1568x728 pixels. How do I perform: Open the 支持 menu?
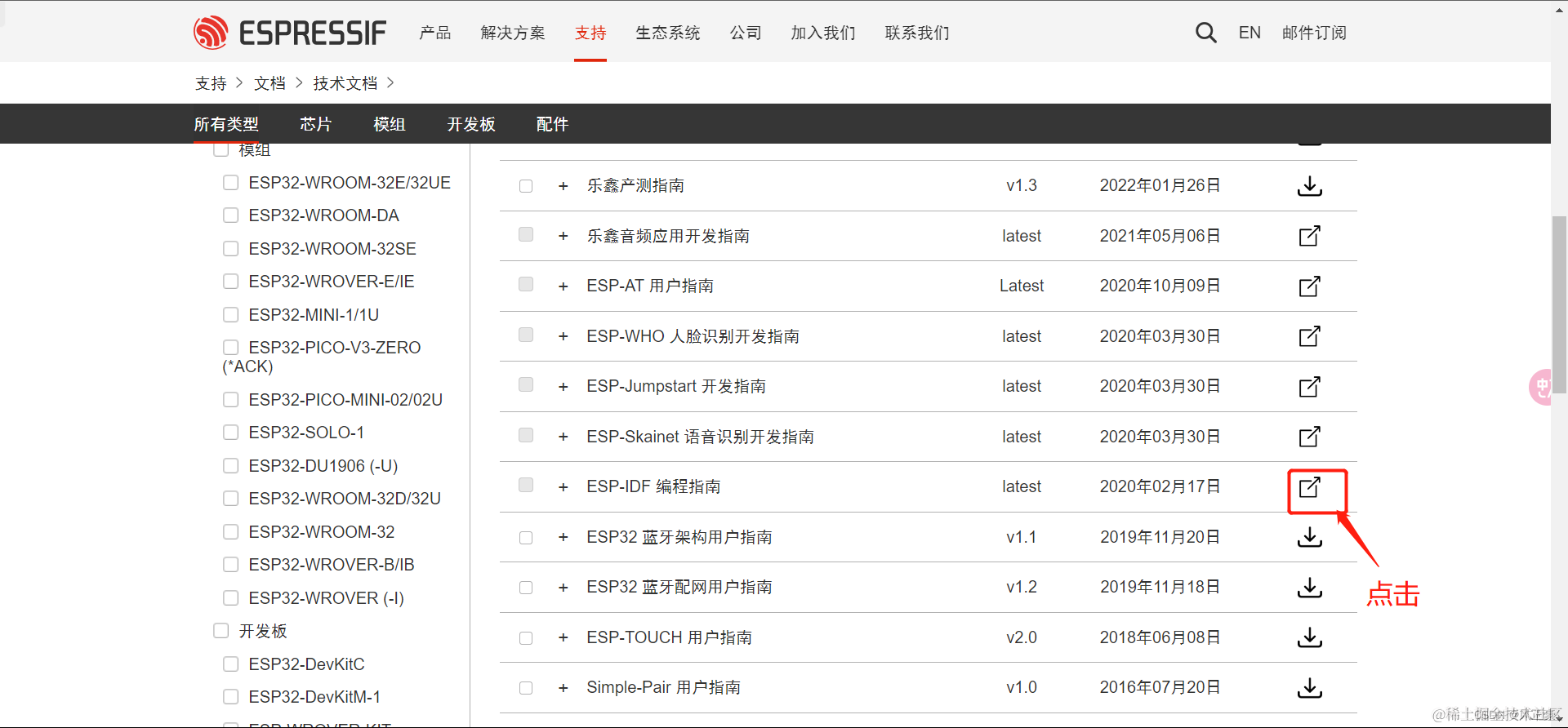(x=590, y=33)
